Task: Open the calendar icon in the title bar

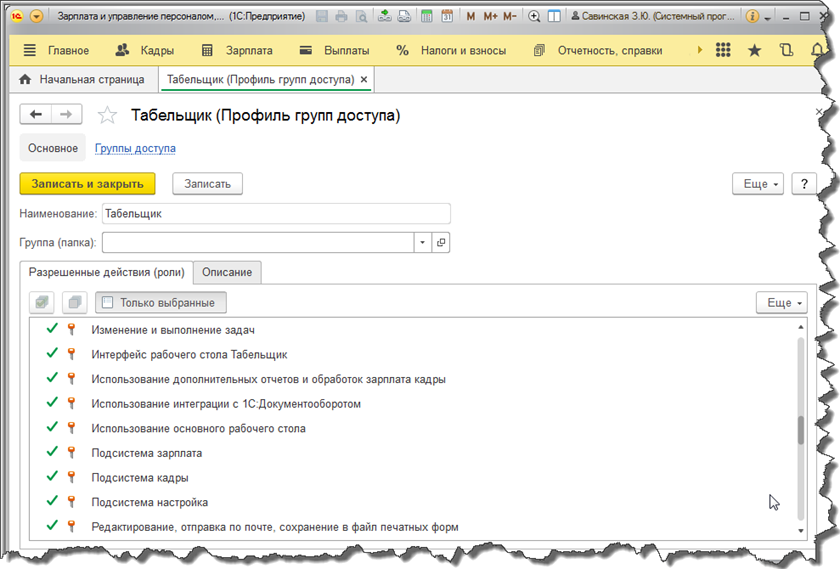Action: pyautogui.click(x=446, y=17)
